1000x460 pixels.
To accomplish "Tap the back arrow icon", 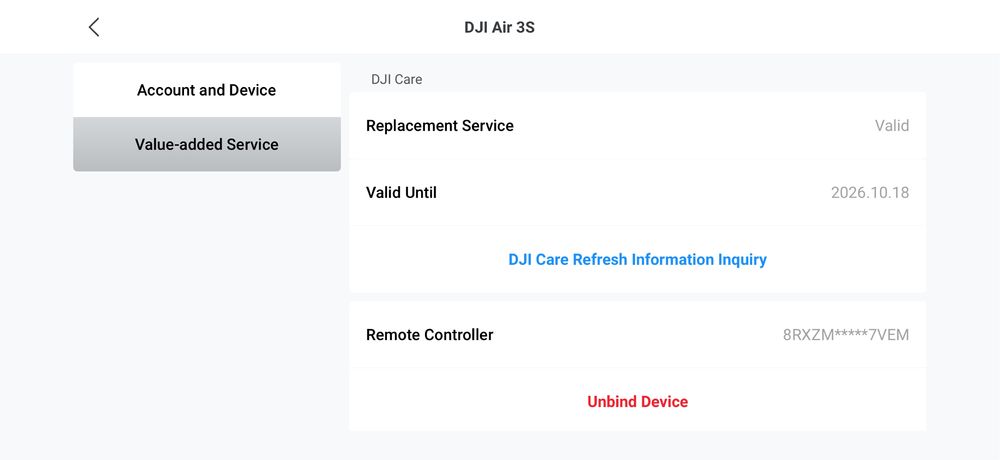I will pyautogui.click(x=94, y=27).
